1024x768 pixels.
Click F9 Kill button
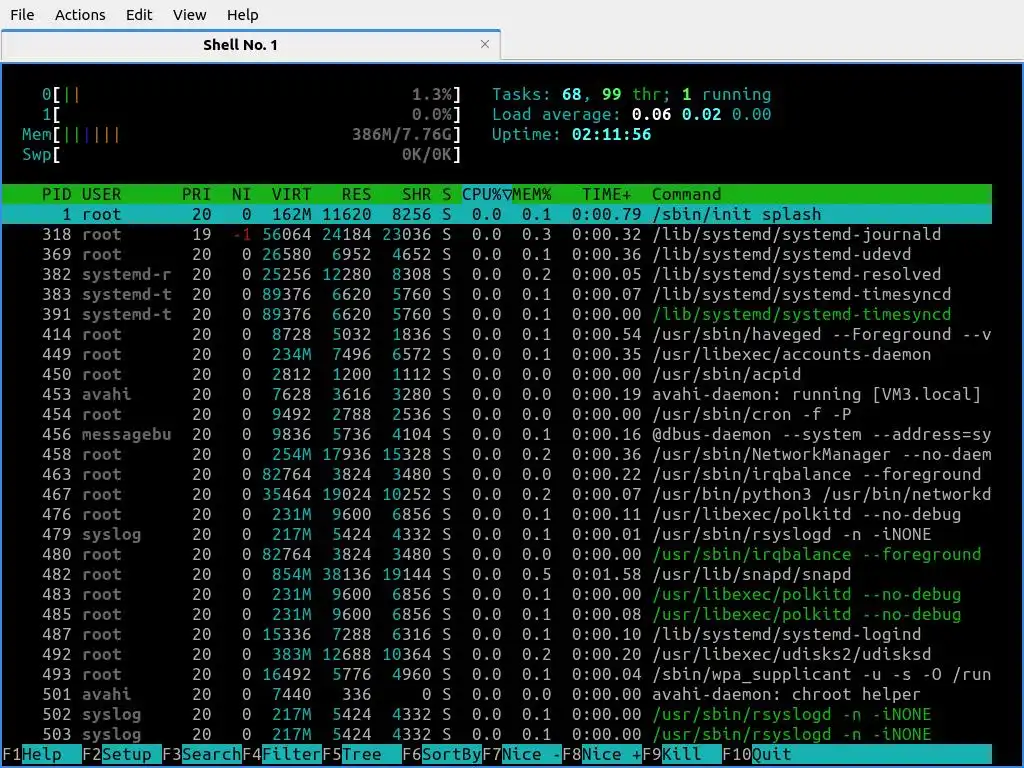[682, 754]
